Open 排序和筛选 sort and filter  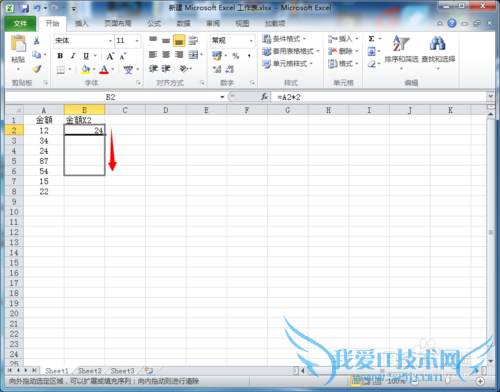[401, 52]
